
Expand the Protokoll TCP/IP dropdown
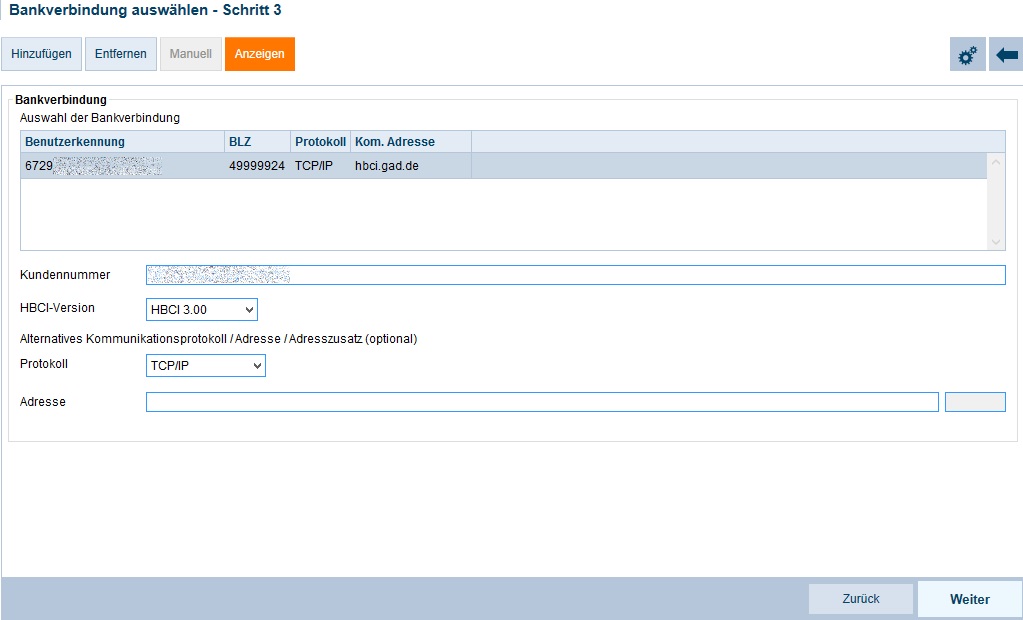(x=205, y=367)
